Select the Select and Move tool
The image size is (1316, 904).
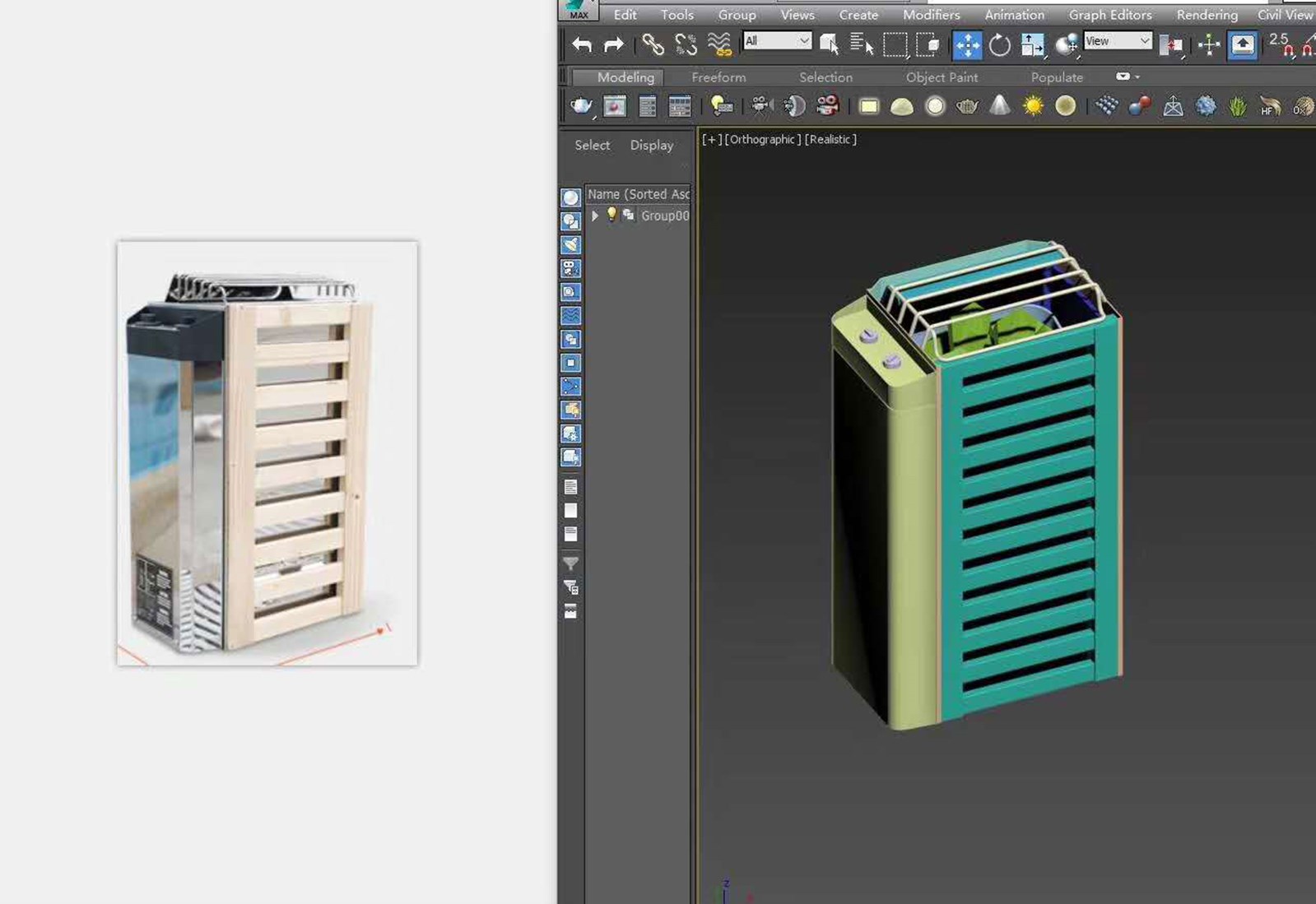(967, 44)
